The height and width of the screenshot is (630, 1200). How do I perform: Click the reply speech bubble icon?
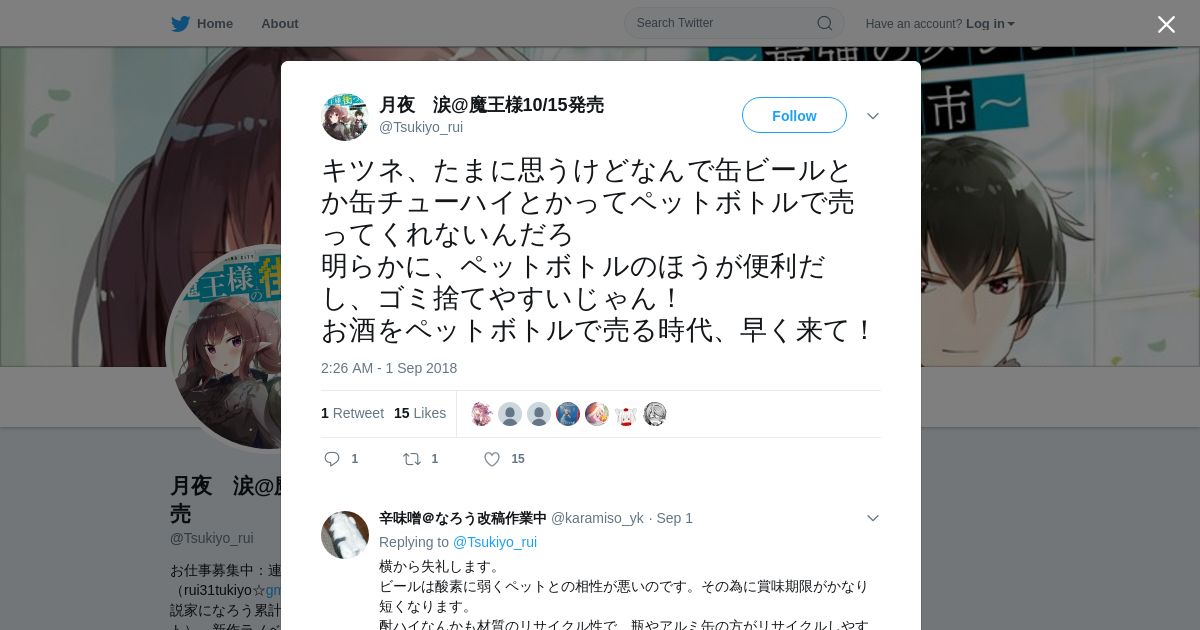[332, 459]
